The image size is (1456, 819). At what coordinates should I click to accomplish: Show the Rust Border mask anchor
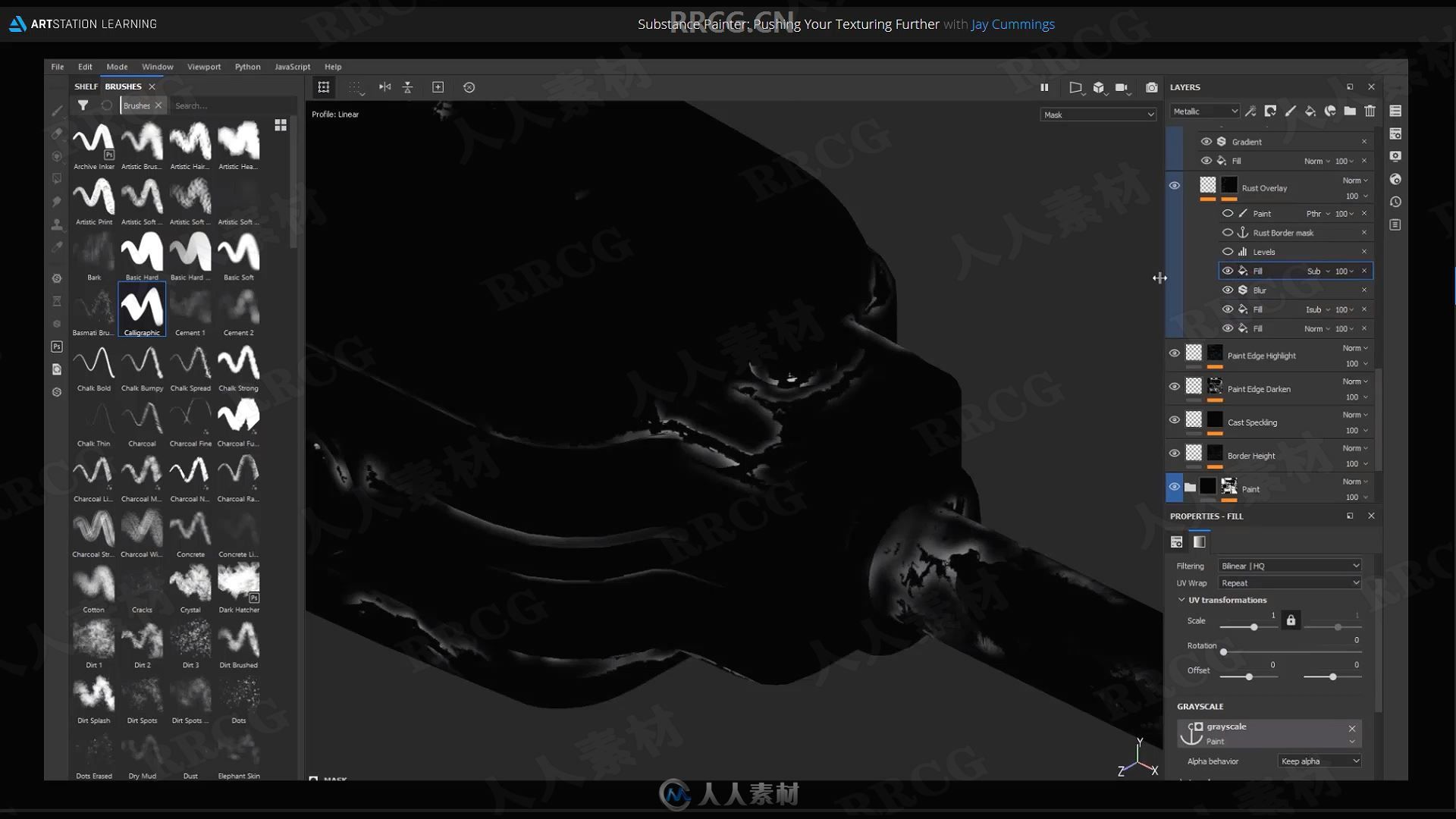(x=1227, y=232)
